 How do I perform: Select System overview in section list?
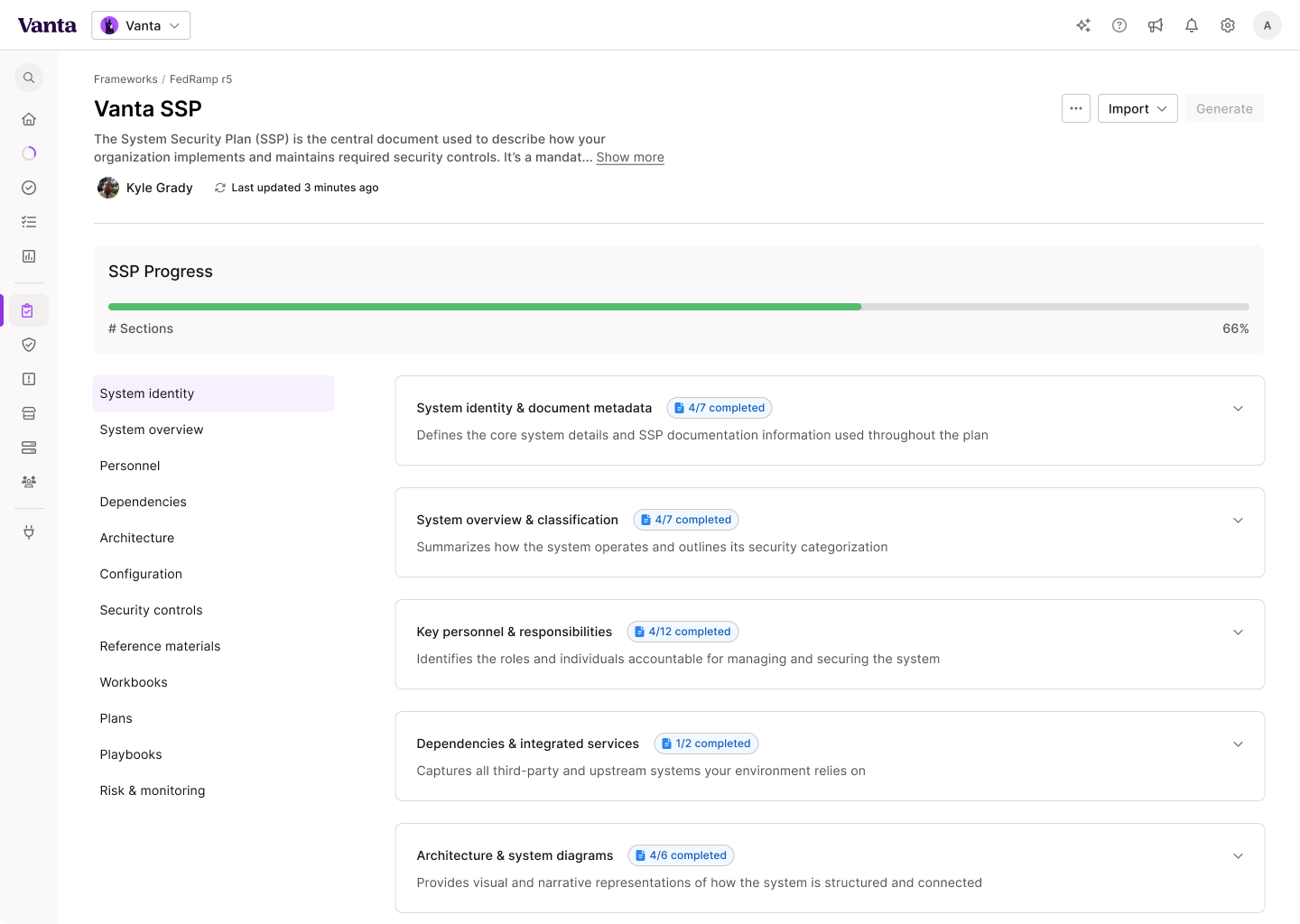tap(213, 430)
